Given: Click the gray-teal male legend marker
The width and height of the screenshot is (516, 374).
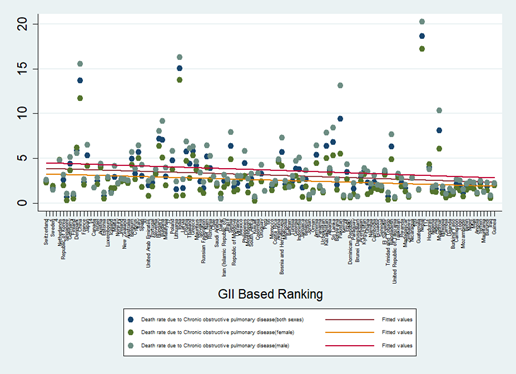Looking at the screenshot, I should (131, 346).
